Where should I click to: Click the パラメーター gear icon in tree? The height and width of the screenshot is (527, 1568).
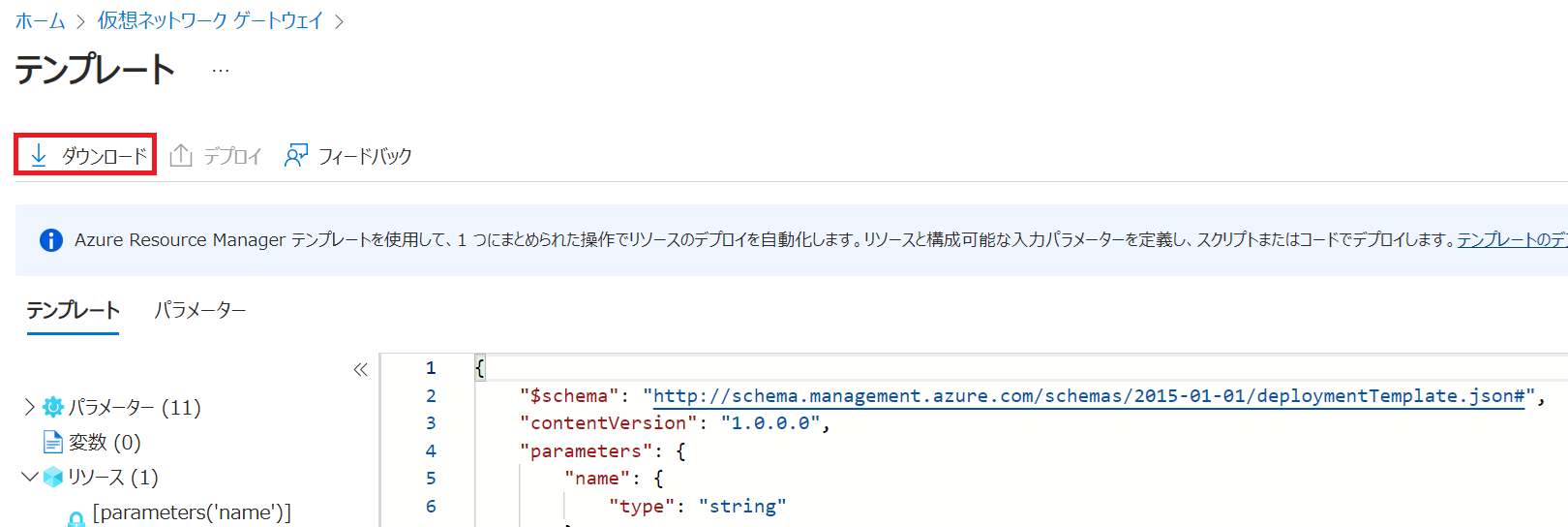[x=53, y=407]
